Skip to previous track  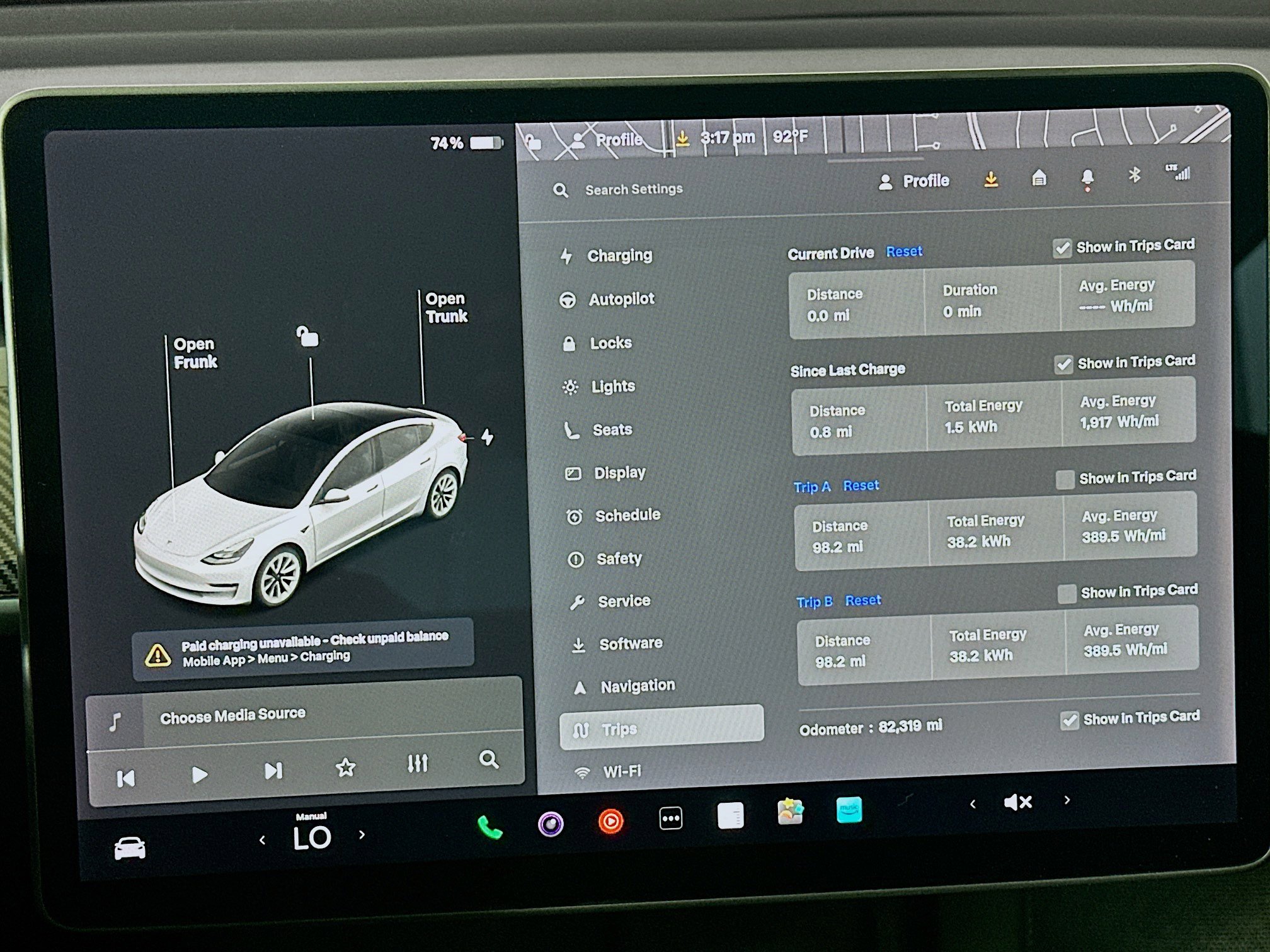click(126, 779)
